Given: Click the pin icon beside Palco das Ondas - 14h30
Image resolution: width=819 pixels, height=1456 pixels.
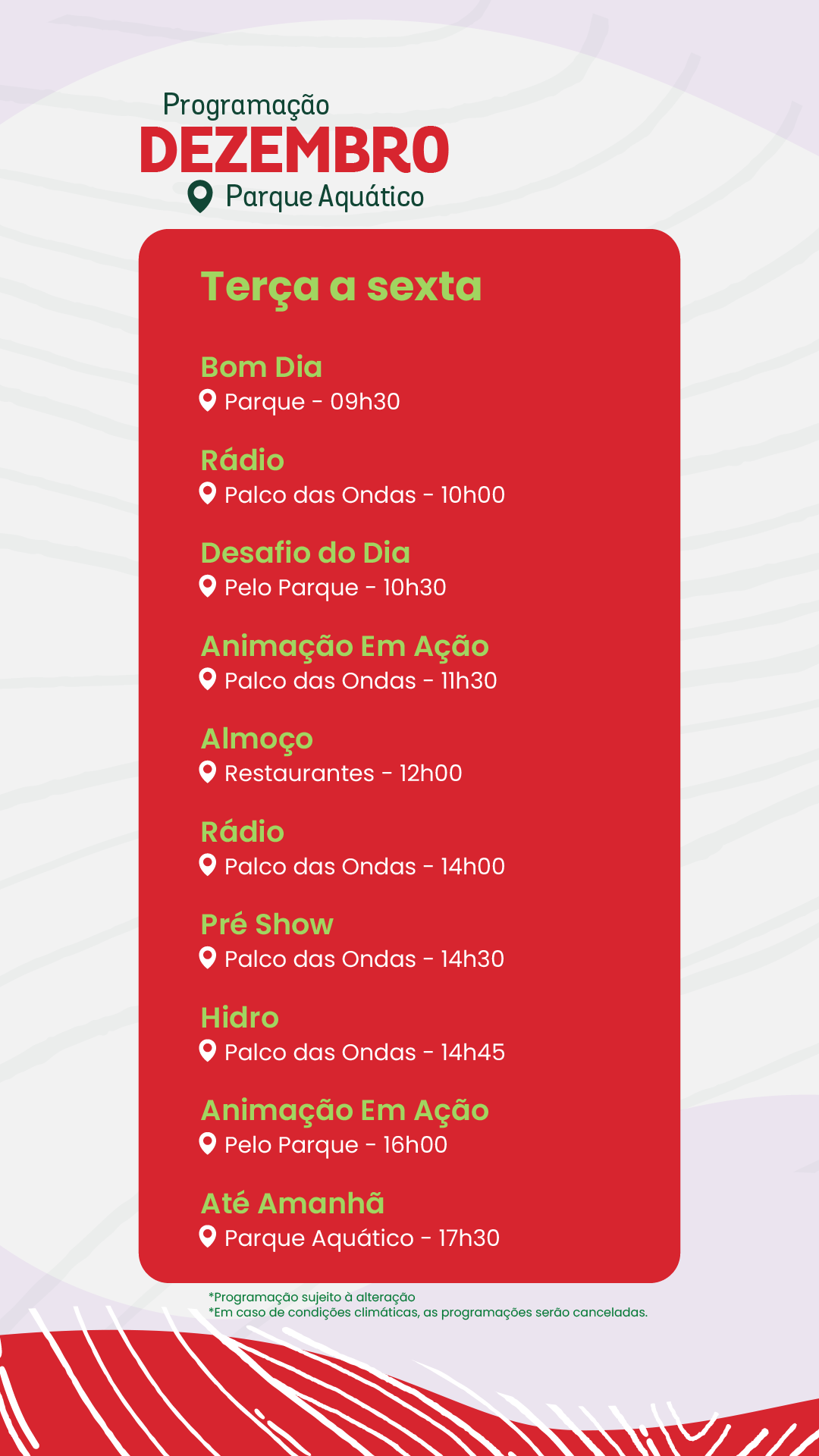Looking at the screenshot, I should (x=207, y=957).
